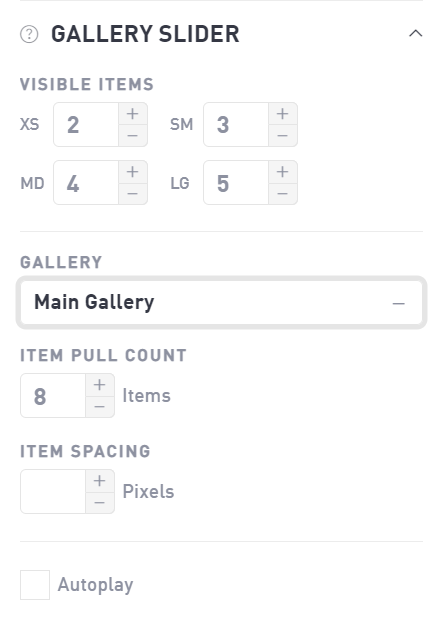Viewport: 448px width, 619px height.
Task: Increase XS visible items count
Action: 133,114
